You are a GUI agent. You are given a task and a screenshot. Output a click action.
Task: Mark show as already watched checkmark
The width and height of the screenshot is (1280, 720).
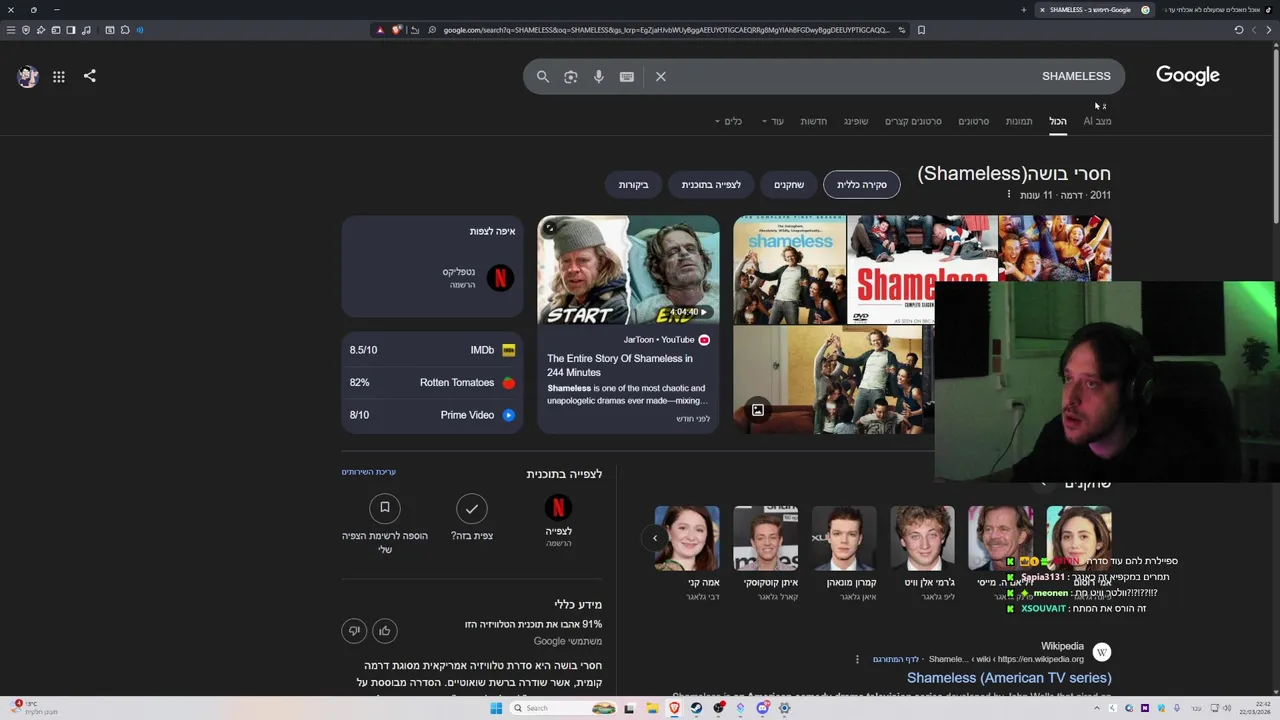pyautogui.click(x=471, y=508)
